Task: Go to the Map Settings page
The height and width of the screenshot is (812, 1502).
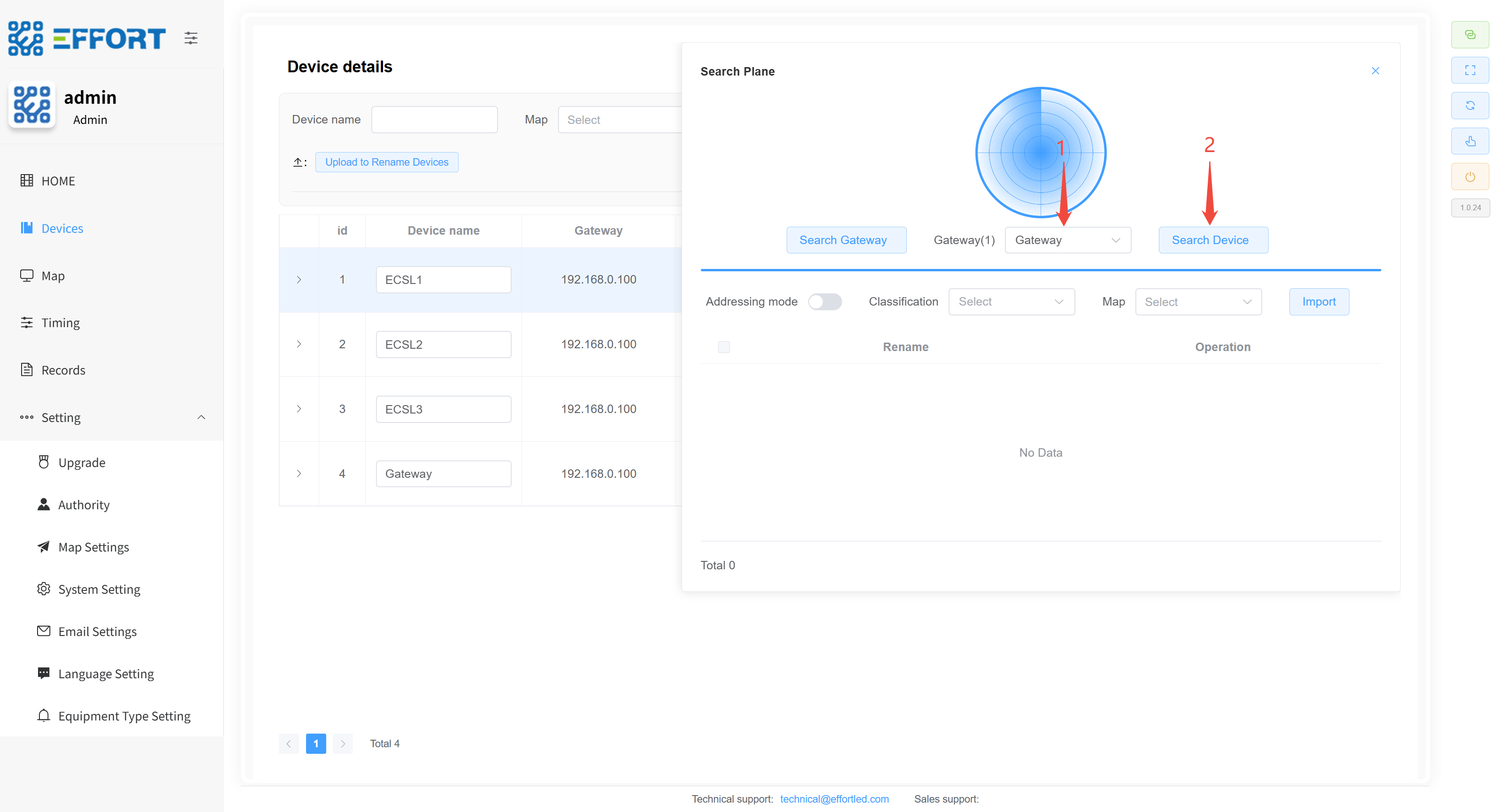Action: pos(93,547)
